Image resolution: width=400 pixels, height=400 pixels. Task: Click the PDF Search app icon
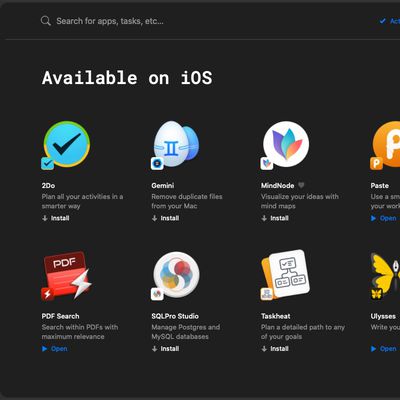(67, 275)
